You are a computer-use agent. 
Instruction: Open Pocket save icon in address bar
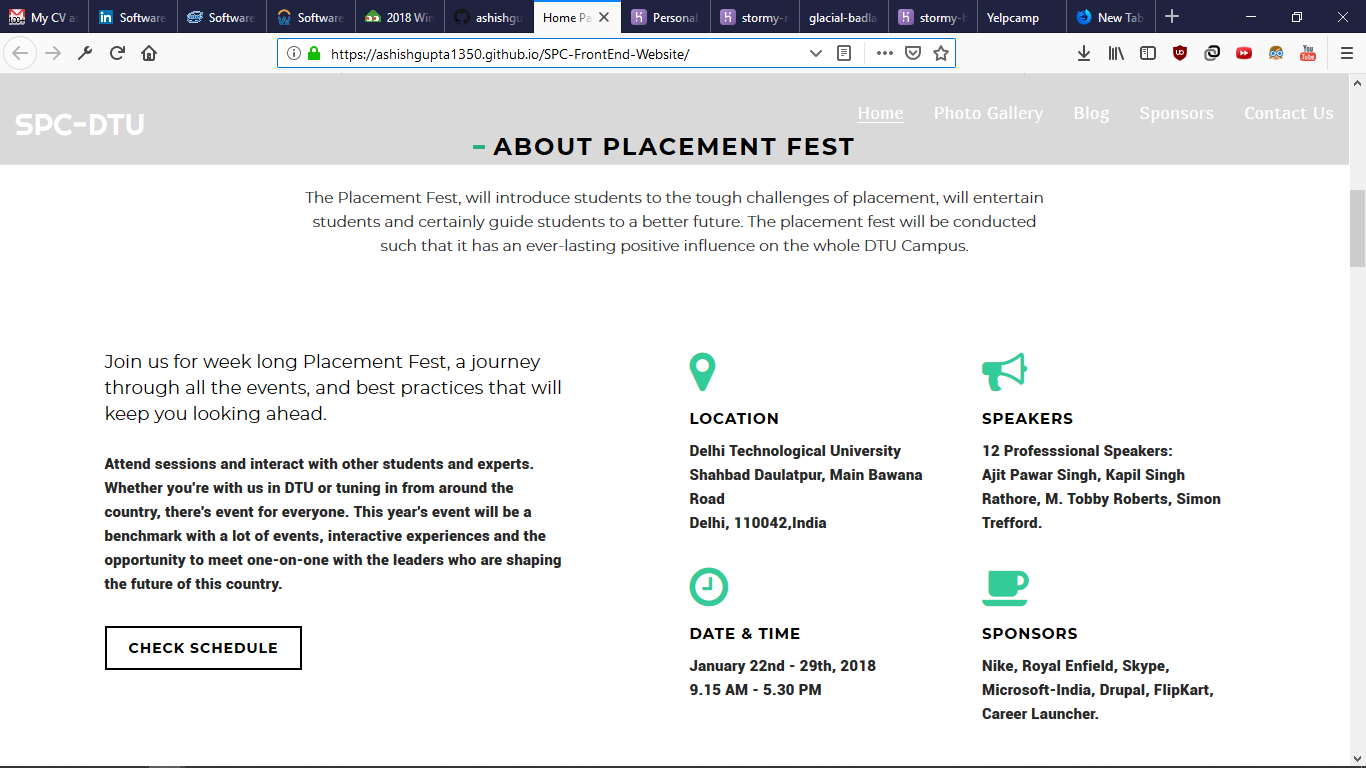pyautogui.click(x=912, y=53)
